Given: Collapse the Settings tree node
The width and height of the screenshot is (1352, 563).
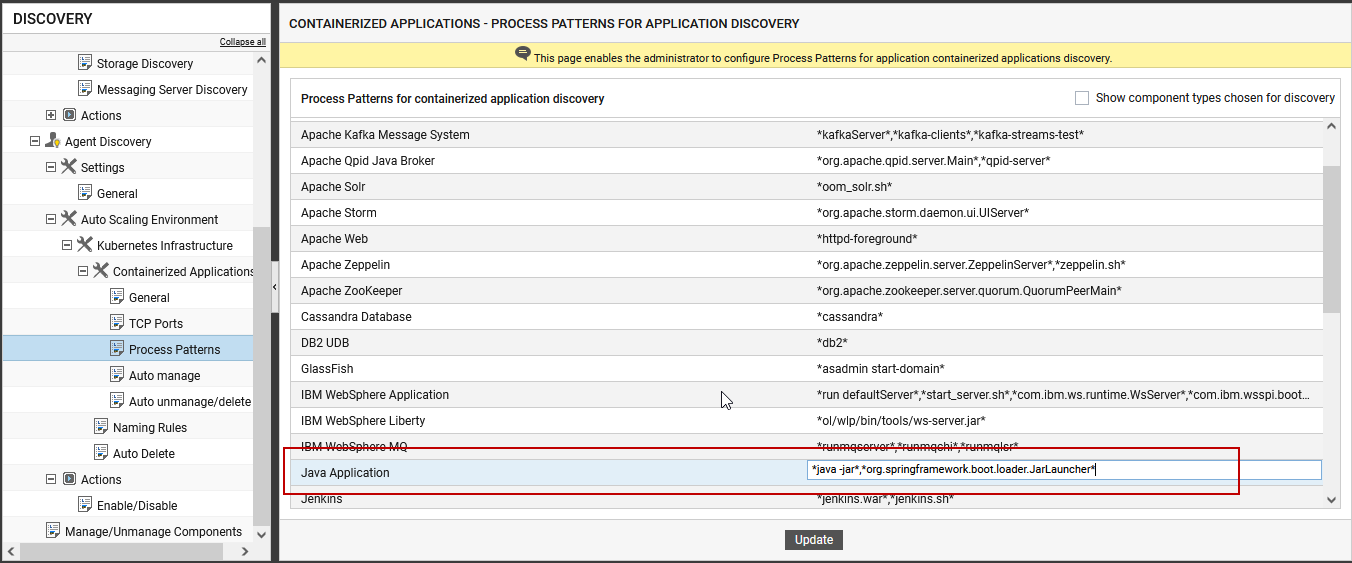Looking at the screenshot, I should [51, 167].
